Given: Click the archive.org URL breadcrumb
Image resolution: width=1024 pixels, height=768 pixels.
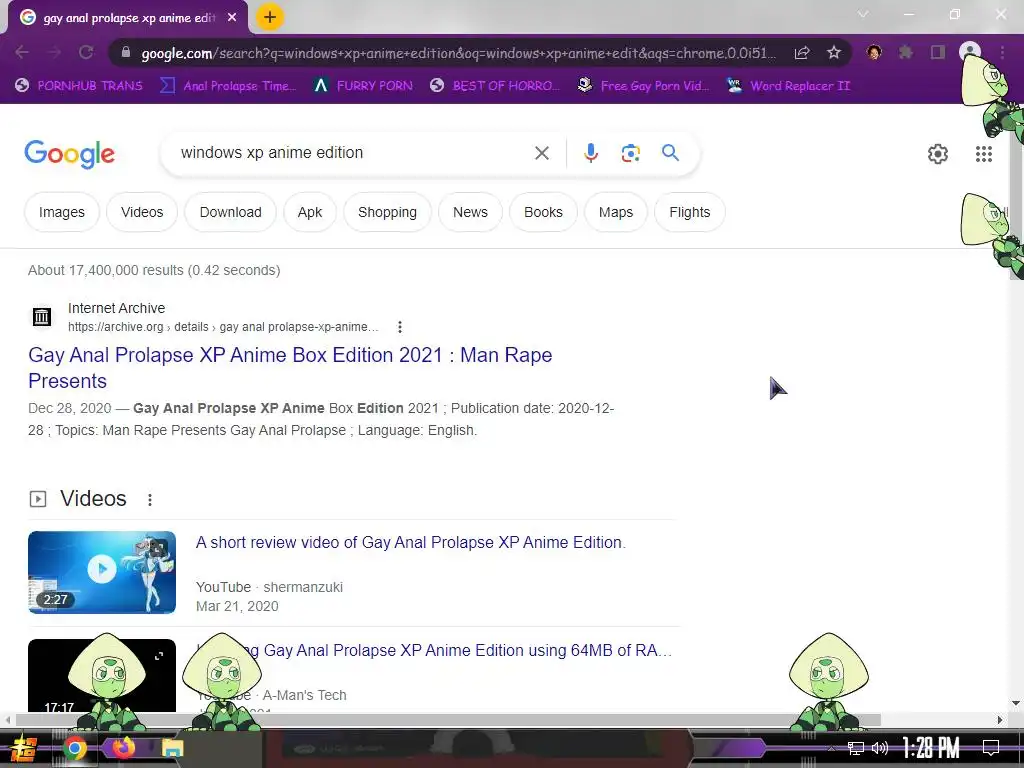Looking at the screenshot, I should (223, 327).
